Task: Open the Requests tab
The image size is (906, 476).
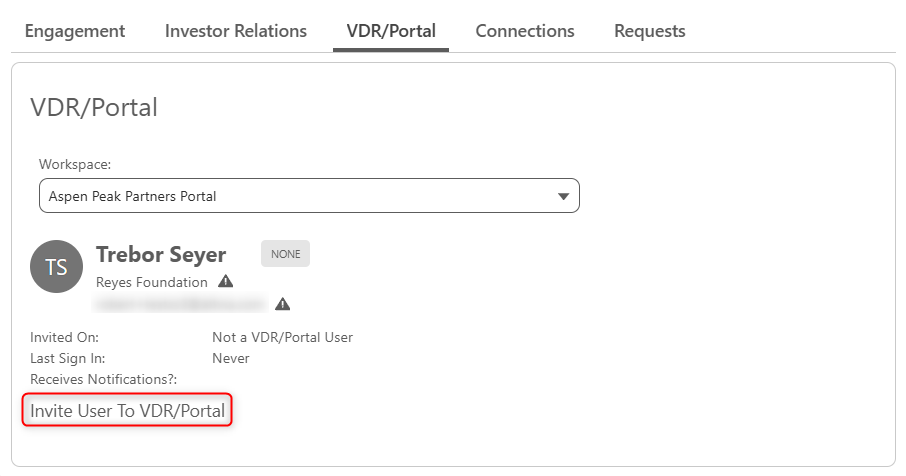Action: (649, 31)
